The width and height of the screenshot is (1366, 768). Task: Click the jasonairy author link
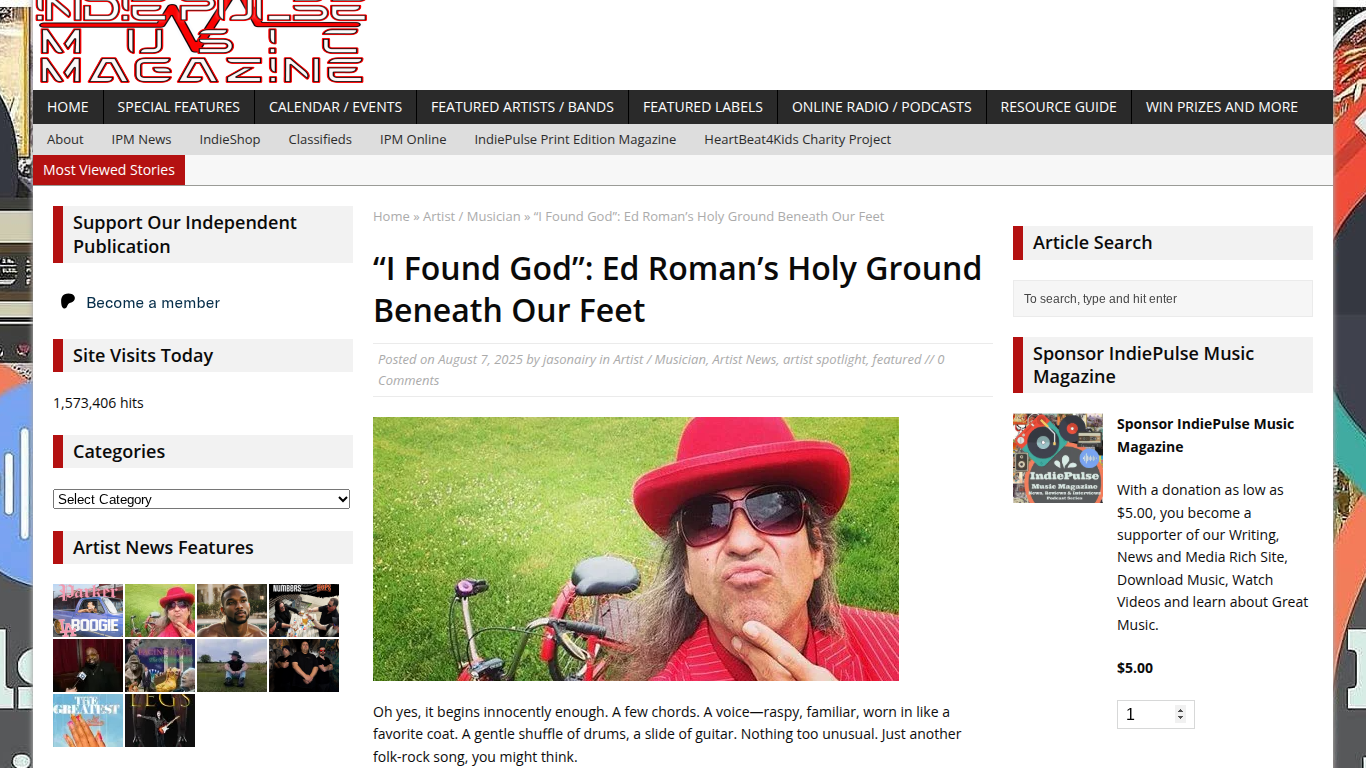[x=569, y=359]
